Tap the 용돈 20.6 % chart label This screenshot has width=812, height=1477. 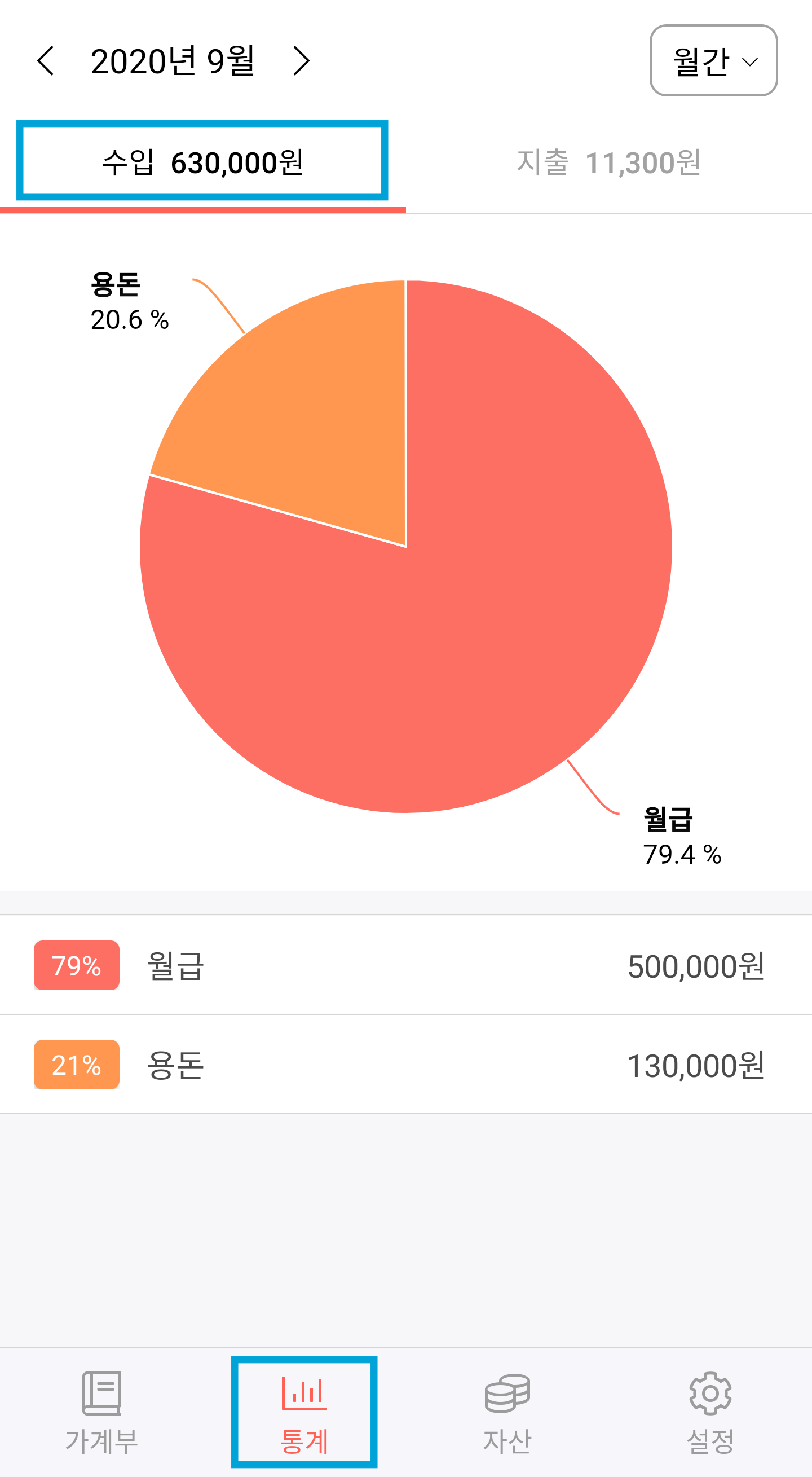(x=130, y=302)
